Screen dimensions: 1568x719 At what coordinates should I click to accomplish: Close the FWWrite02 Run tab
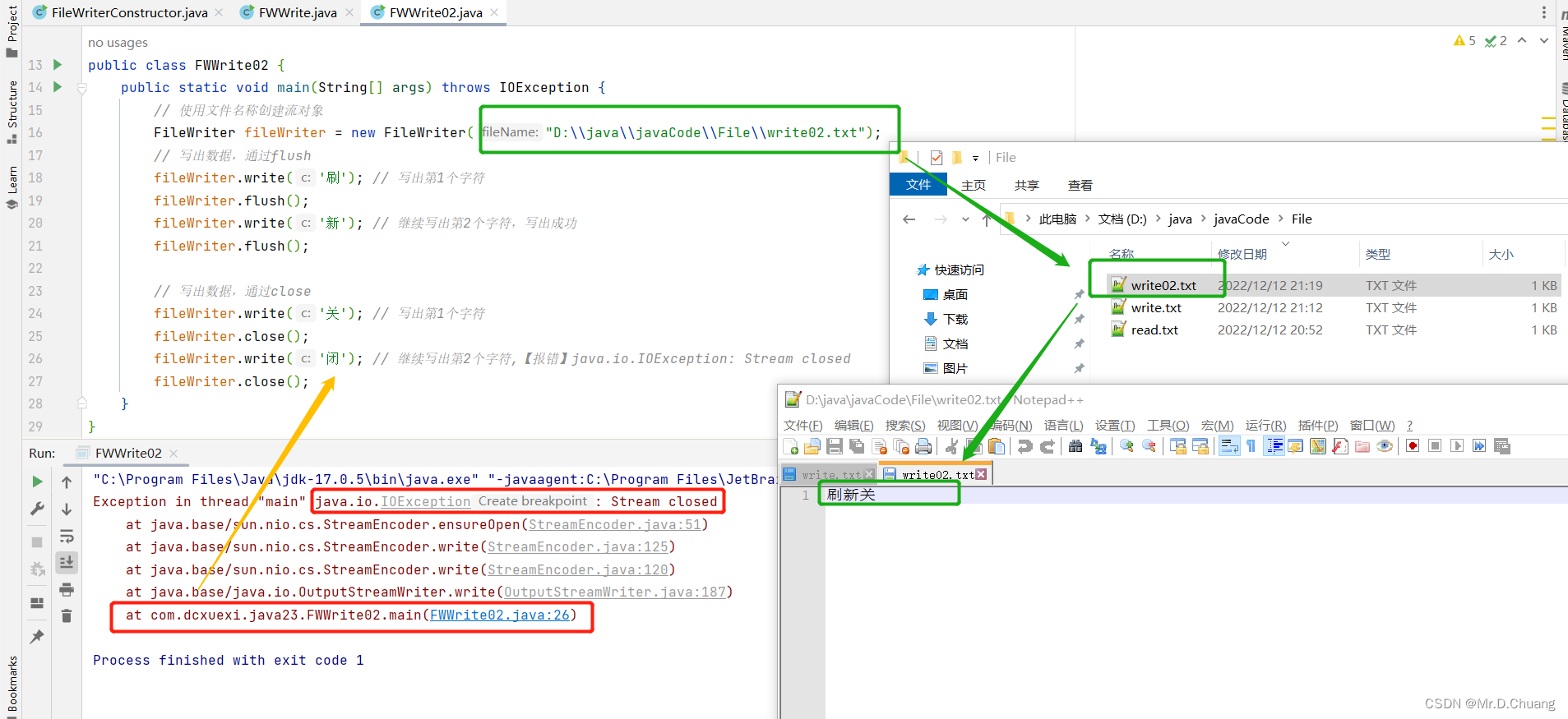point(173,453)
